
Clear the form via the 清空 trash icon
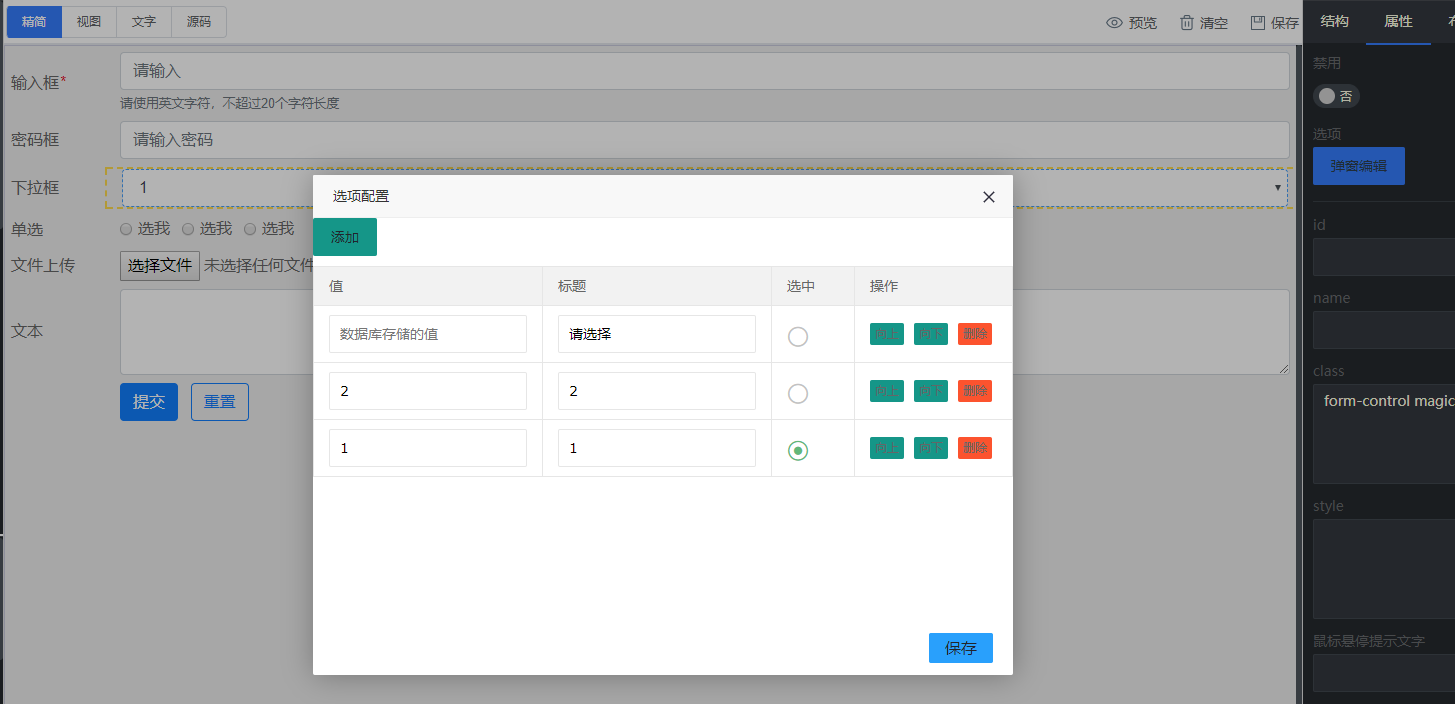1203,22
